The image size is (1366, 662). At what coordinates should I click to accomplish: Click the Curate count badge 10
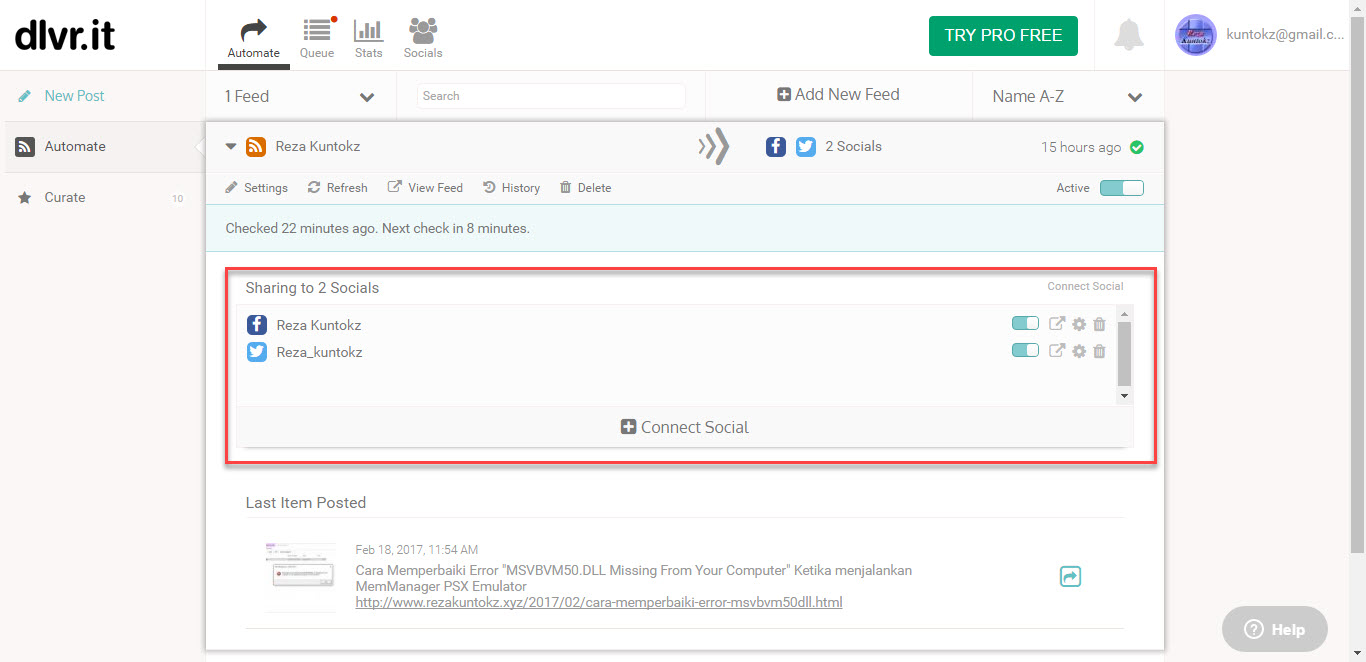point(178,198)
